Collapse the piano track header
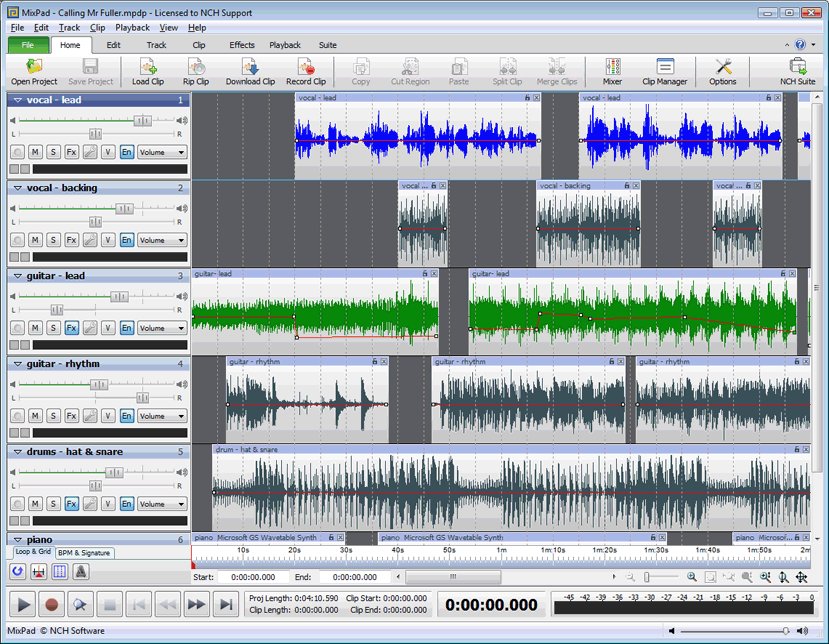This screenshot has height=644, width=829. pos(18,538)
